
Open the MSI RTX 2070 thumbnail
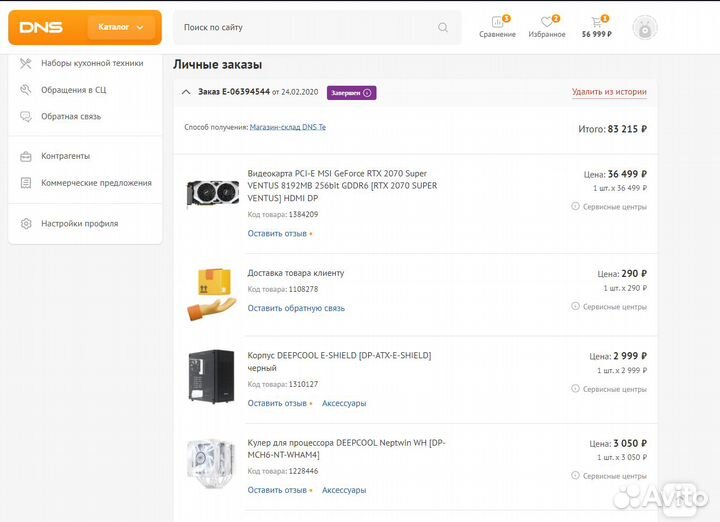click(x=212, y=193)
